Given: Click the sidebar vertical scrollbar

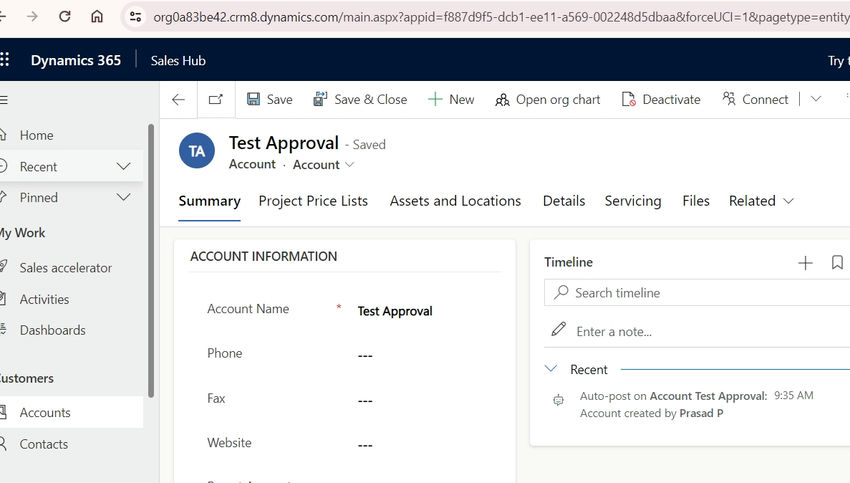Looking at the screenshot, I should pos(151,260).
